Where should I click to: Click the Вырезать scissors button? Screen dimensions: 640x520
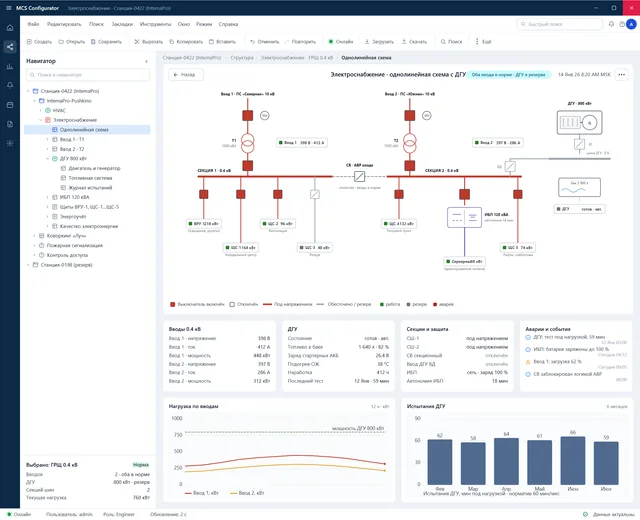(x=149, y=42)
